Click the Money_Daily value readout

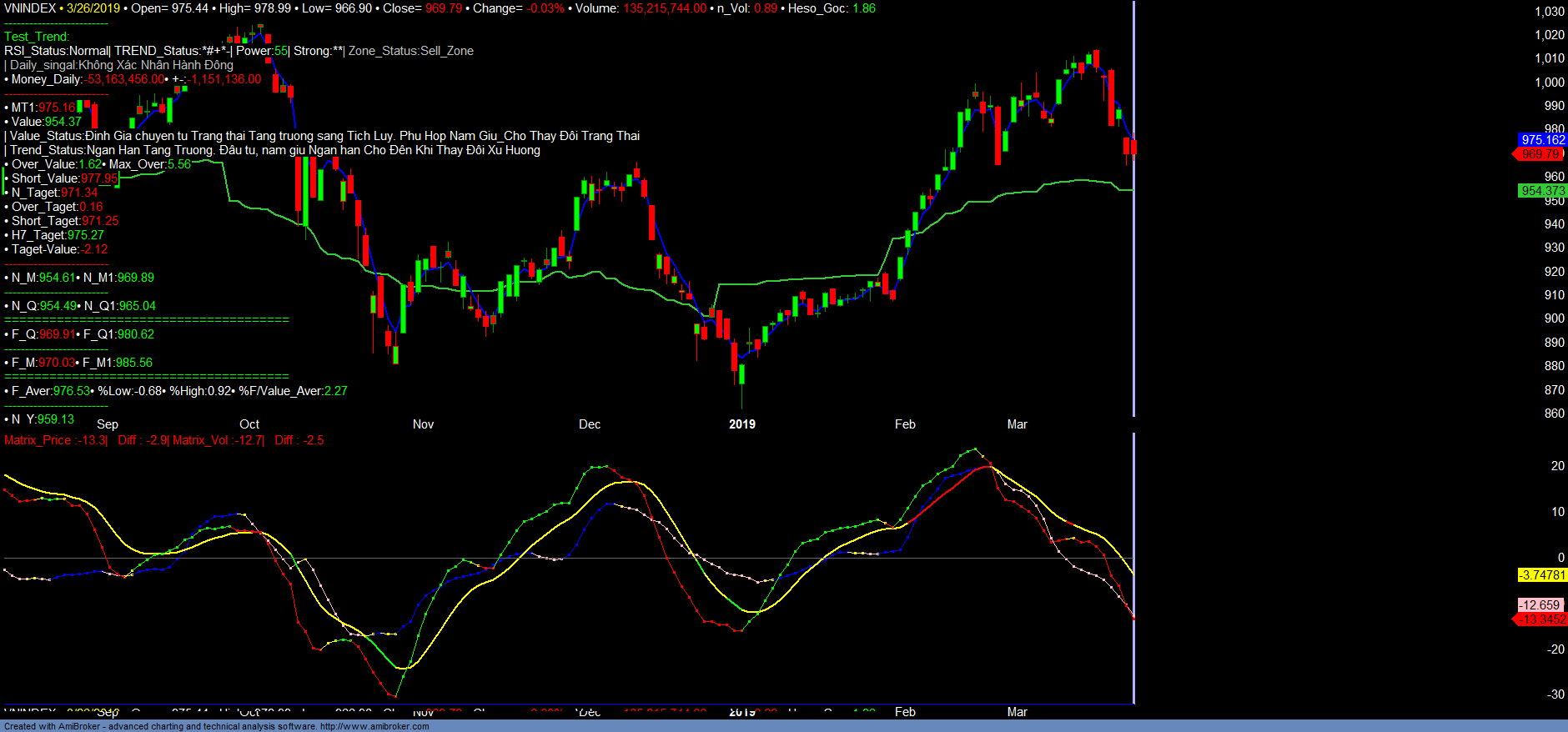(x=125, y=79)
